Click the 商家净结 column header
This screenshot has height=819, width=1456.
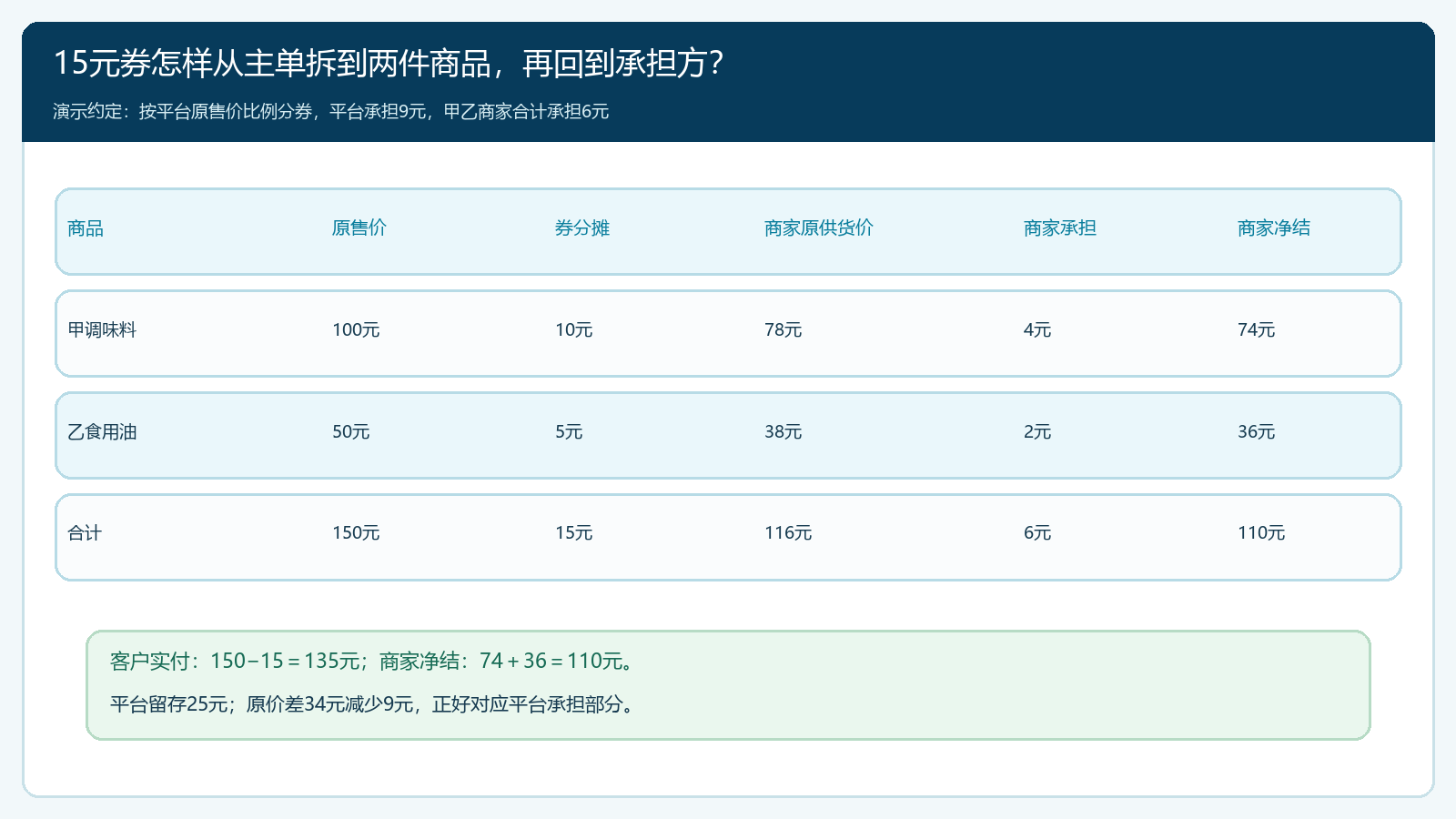[1274, 228]
